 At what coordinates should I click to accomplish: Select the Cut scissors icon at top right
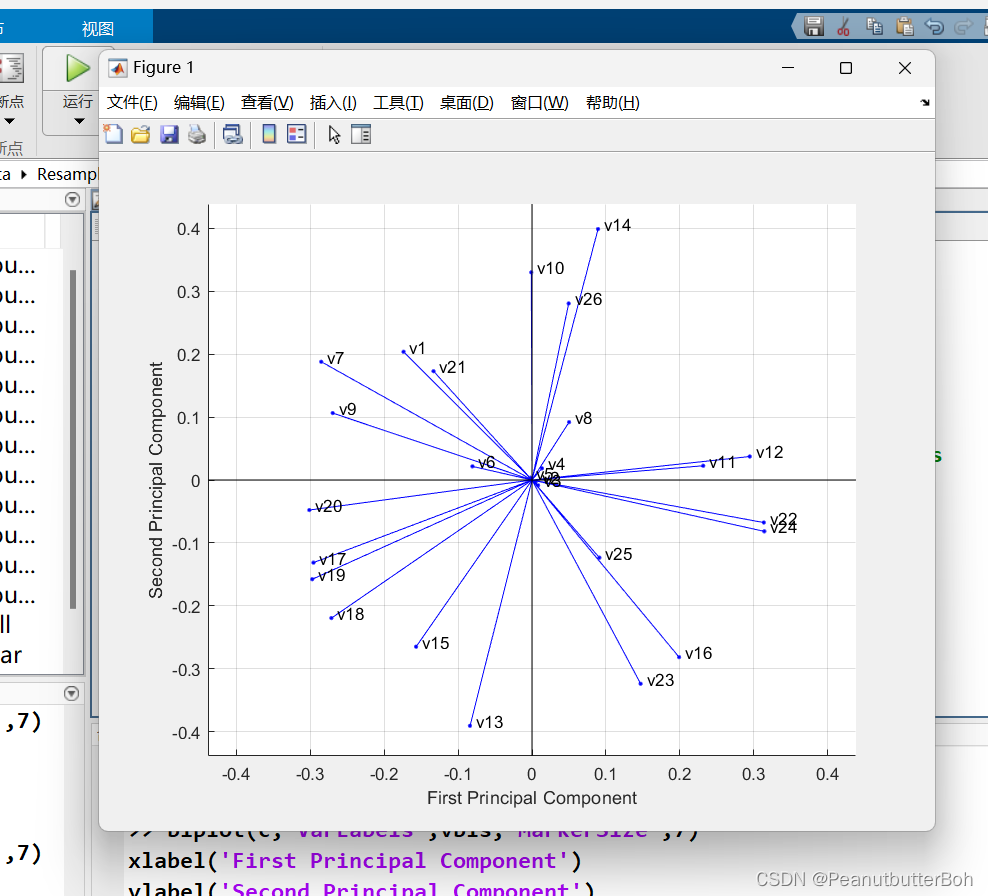pos(843,26)
